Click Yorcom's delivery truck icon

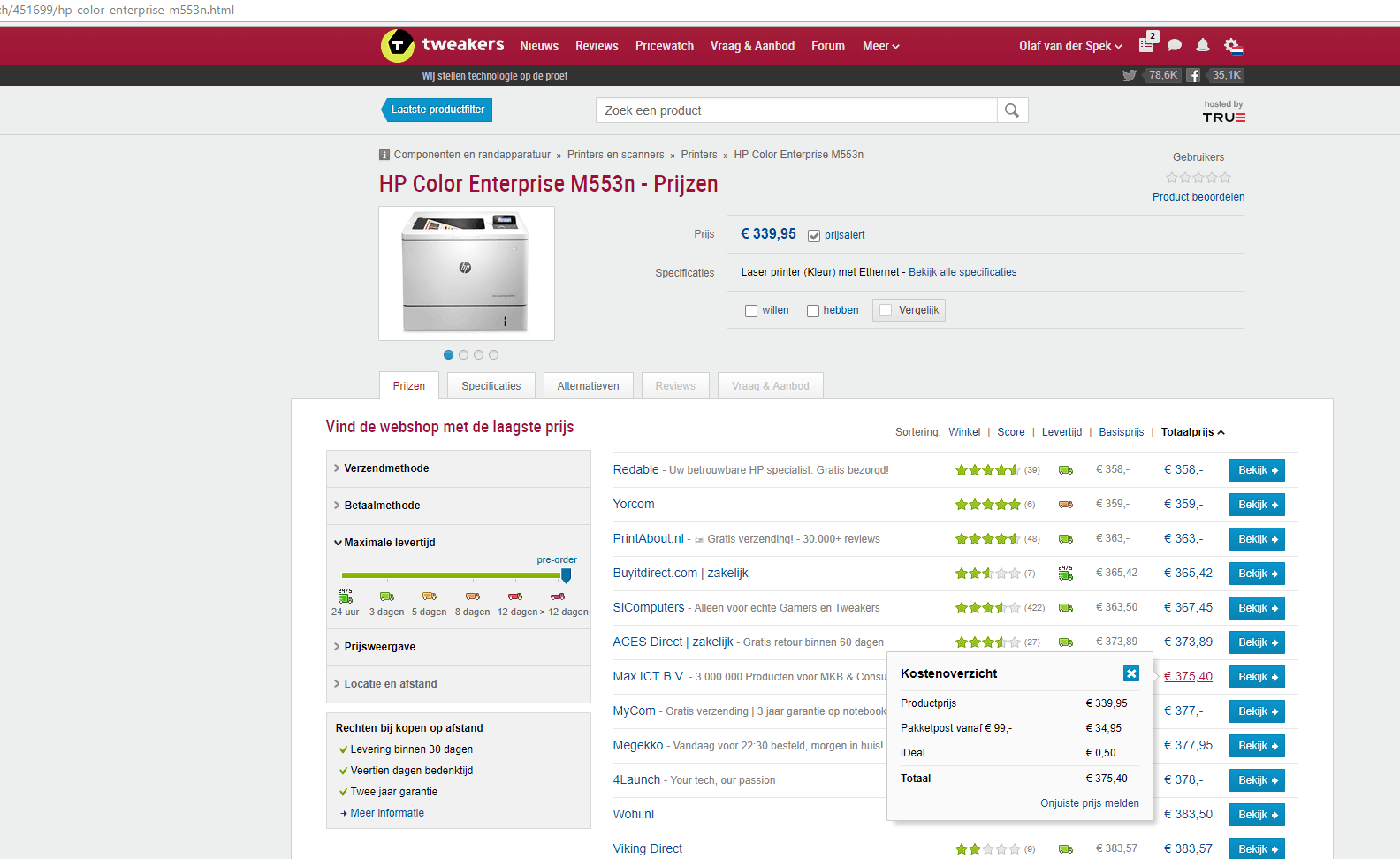click(1066, 505)
